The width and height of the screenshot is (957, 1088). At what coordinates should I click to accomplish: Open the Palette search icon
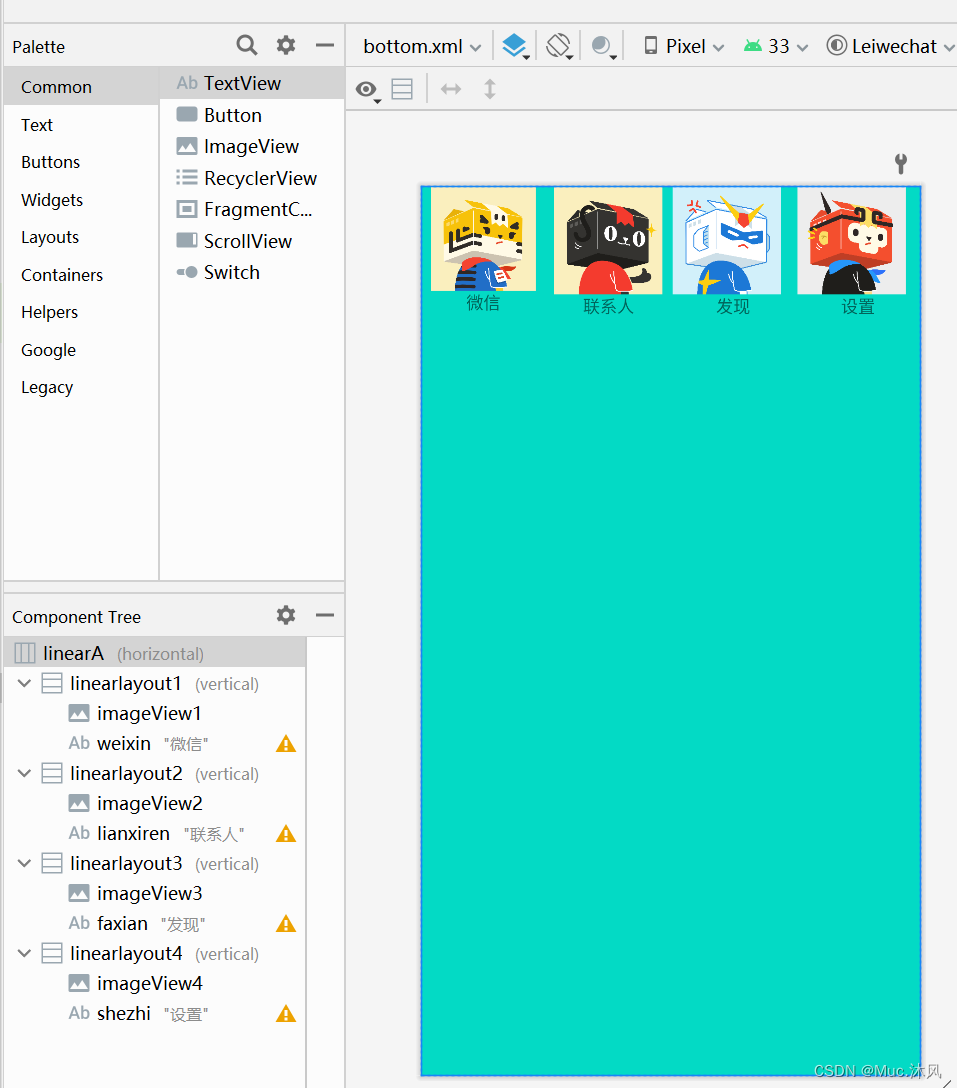pos(246,46)
